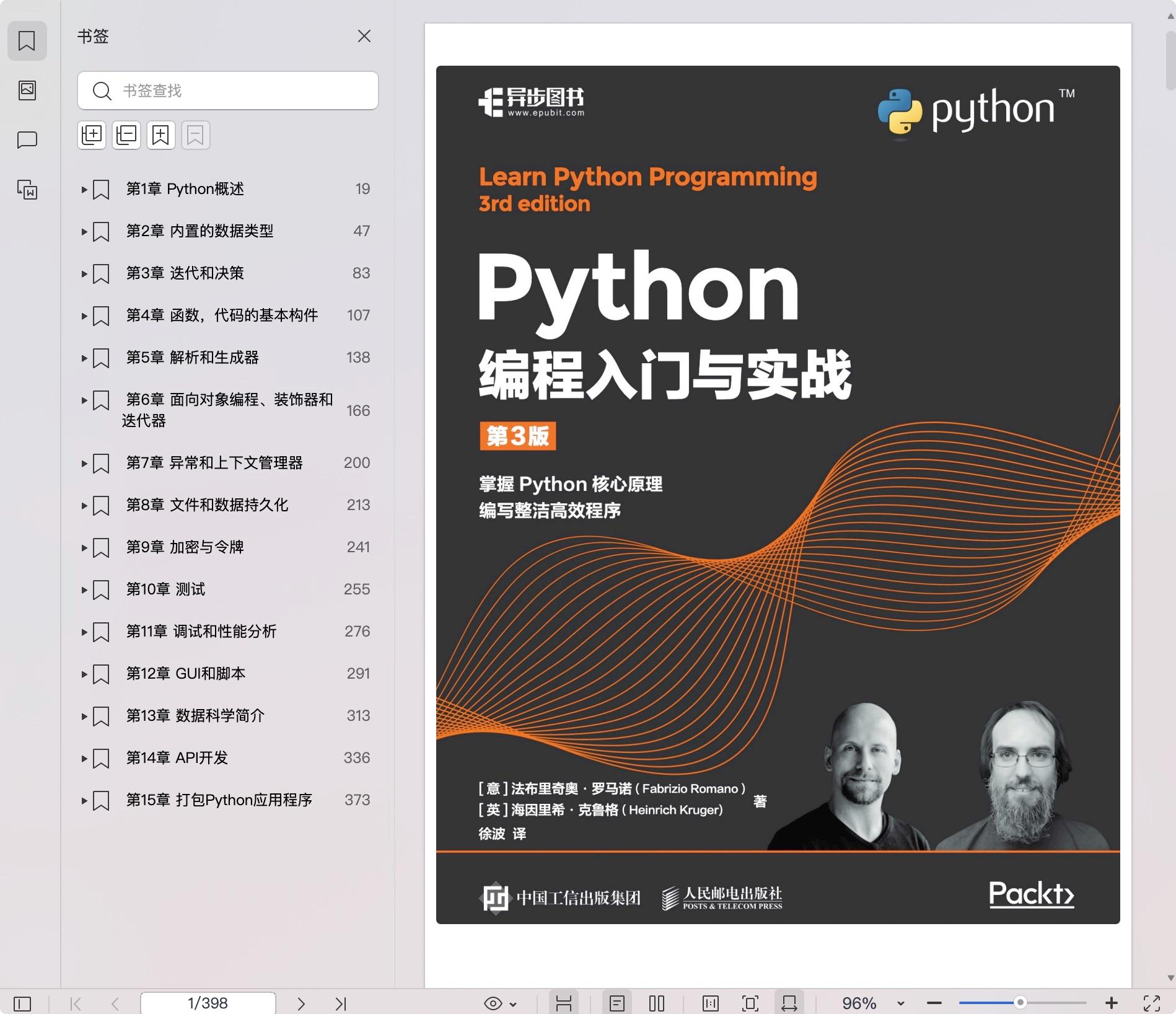Go to previous page
The height and width of the screenshot is (1014, 1176).
(115, 1003)
